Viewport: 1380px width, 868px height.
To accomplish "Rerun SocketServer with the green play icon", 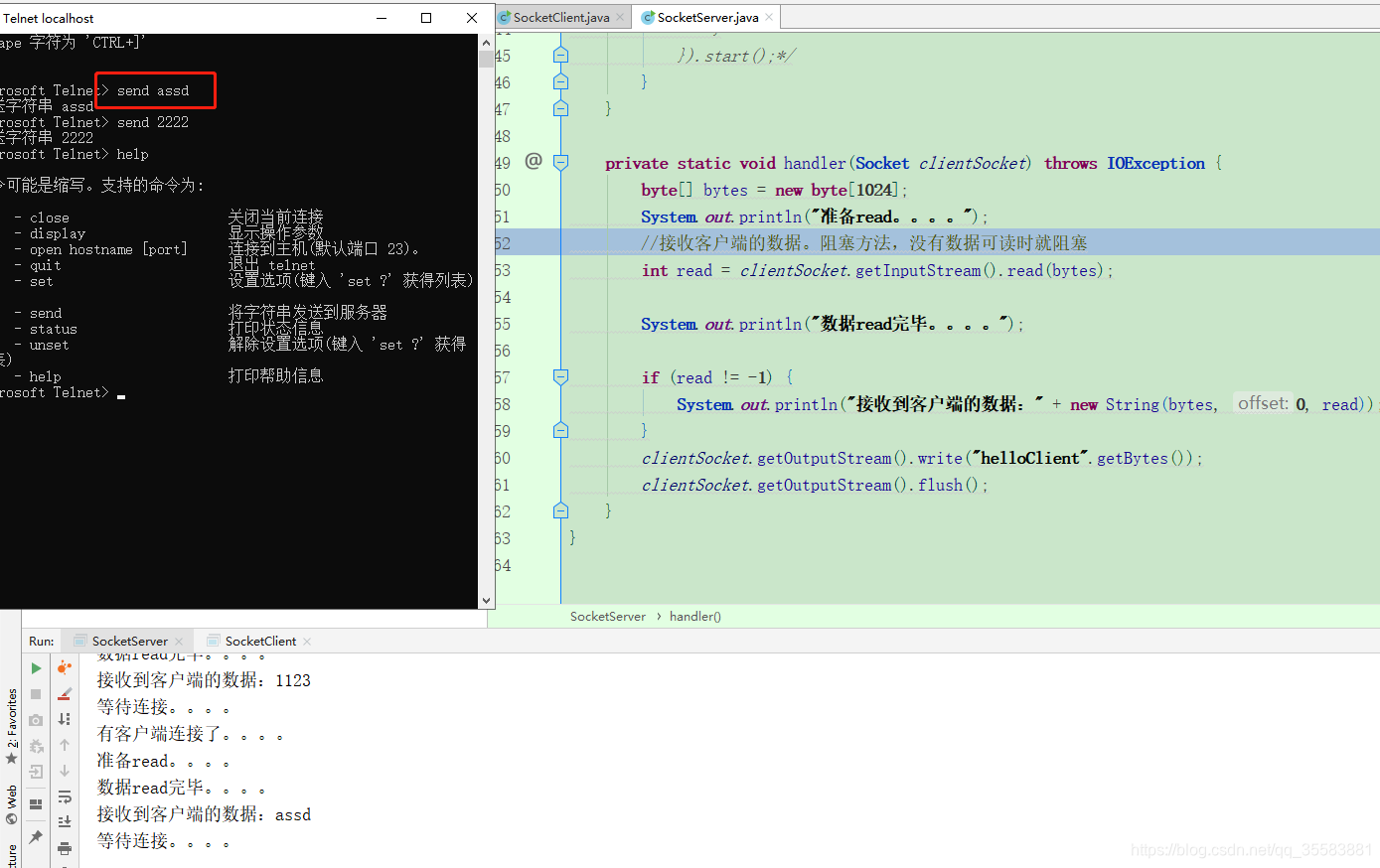I will tap(36, 668).
